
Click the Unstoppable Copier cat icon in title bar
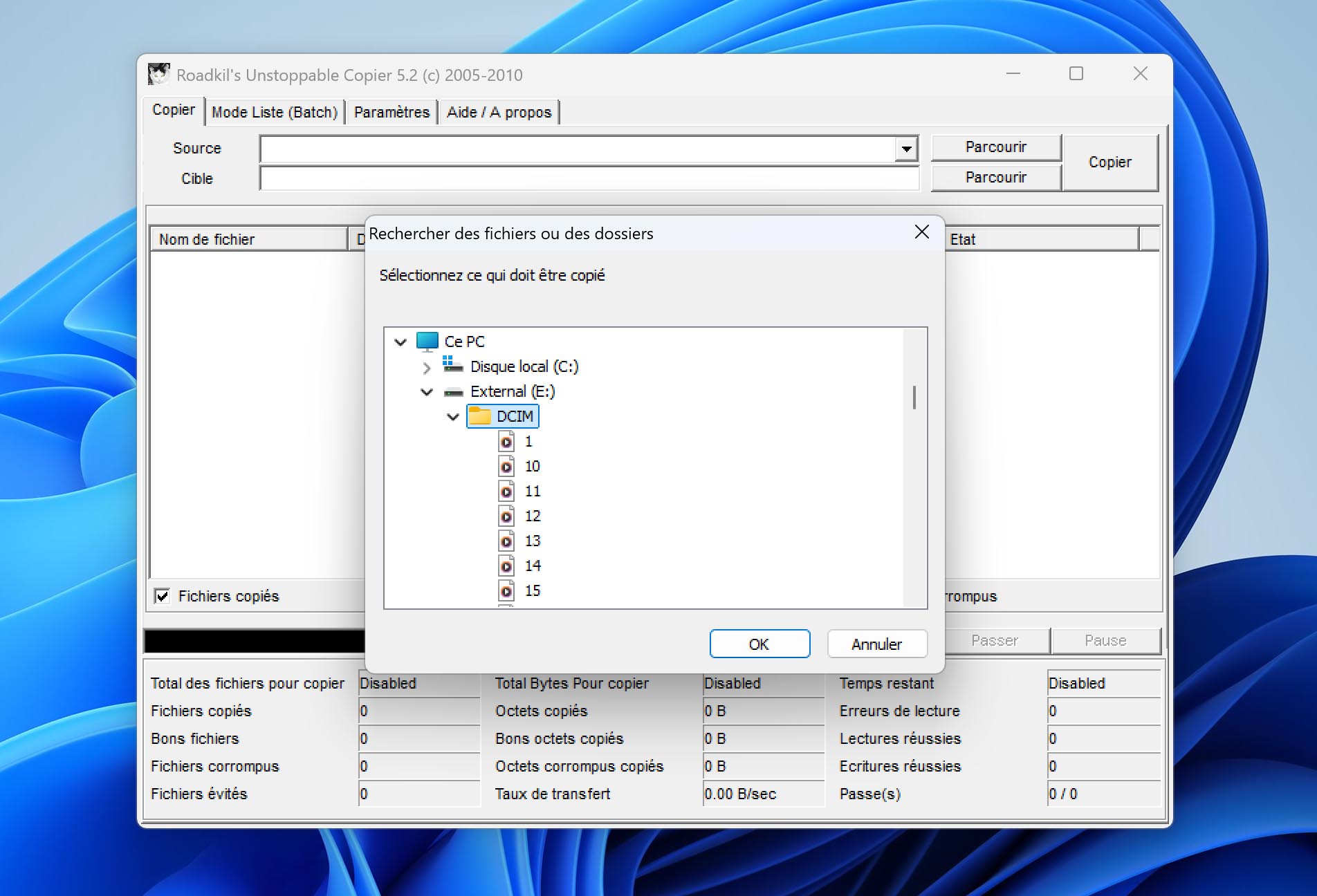coord(158,74)
